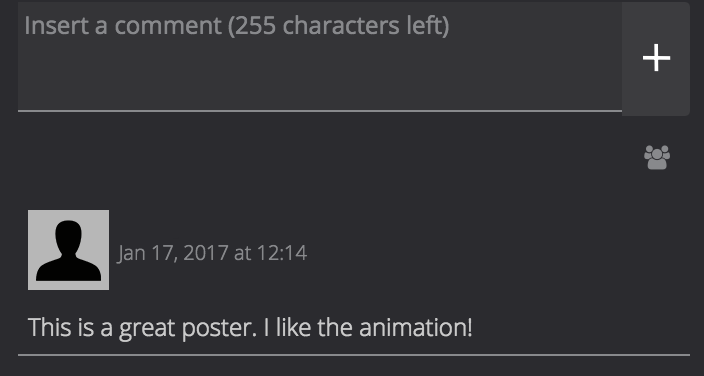Submit comment using the white plus button
Screen dimensions: 704x376
(656, 58)
